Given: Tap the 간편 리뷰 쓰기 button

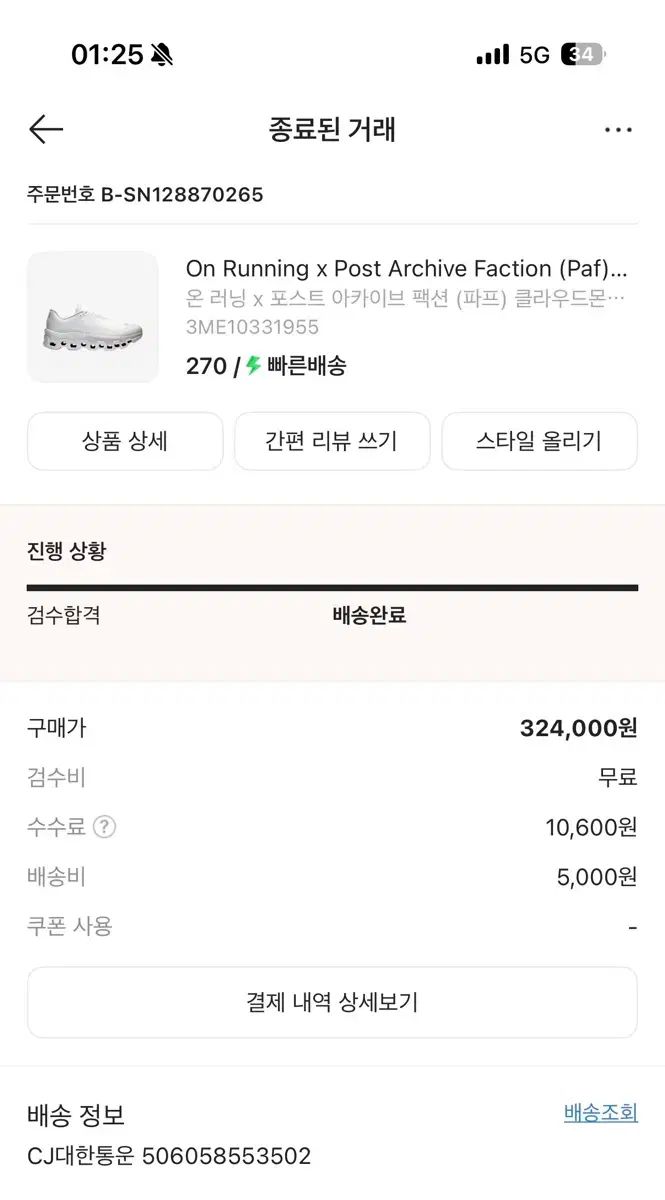Looking at the screenshot, I should [332, 441].
